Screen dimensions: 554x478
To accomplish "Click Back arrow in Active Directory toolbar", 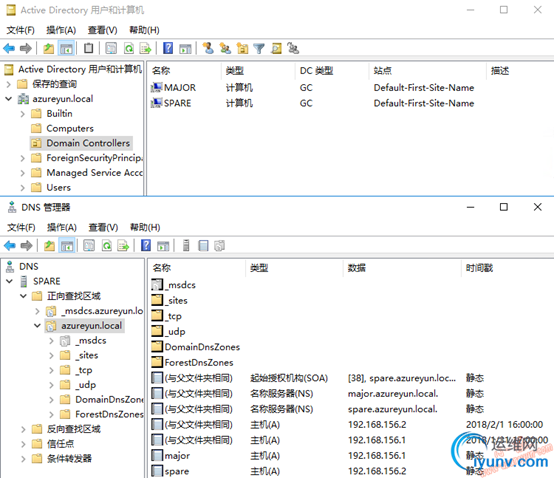I will click(x=9, y=48).
